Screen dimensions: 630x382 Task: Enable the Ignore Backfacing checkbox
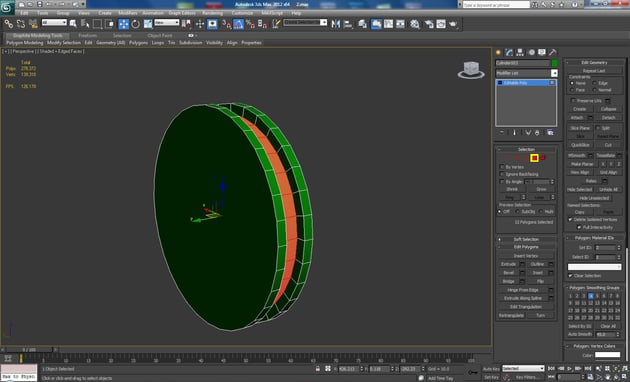[502, 174]
